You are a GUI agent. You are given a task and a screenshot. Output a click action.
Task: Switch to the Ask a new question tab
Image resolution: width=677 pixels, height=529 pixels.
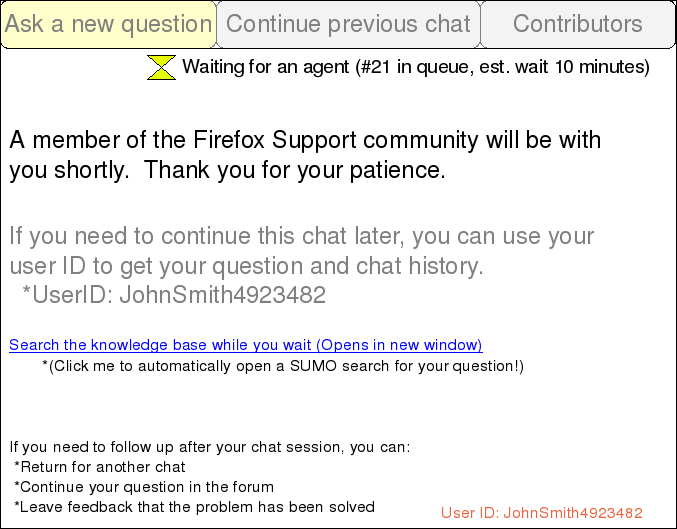(x=108, y=24)
